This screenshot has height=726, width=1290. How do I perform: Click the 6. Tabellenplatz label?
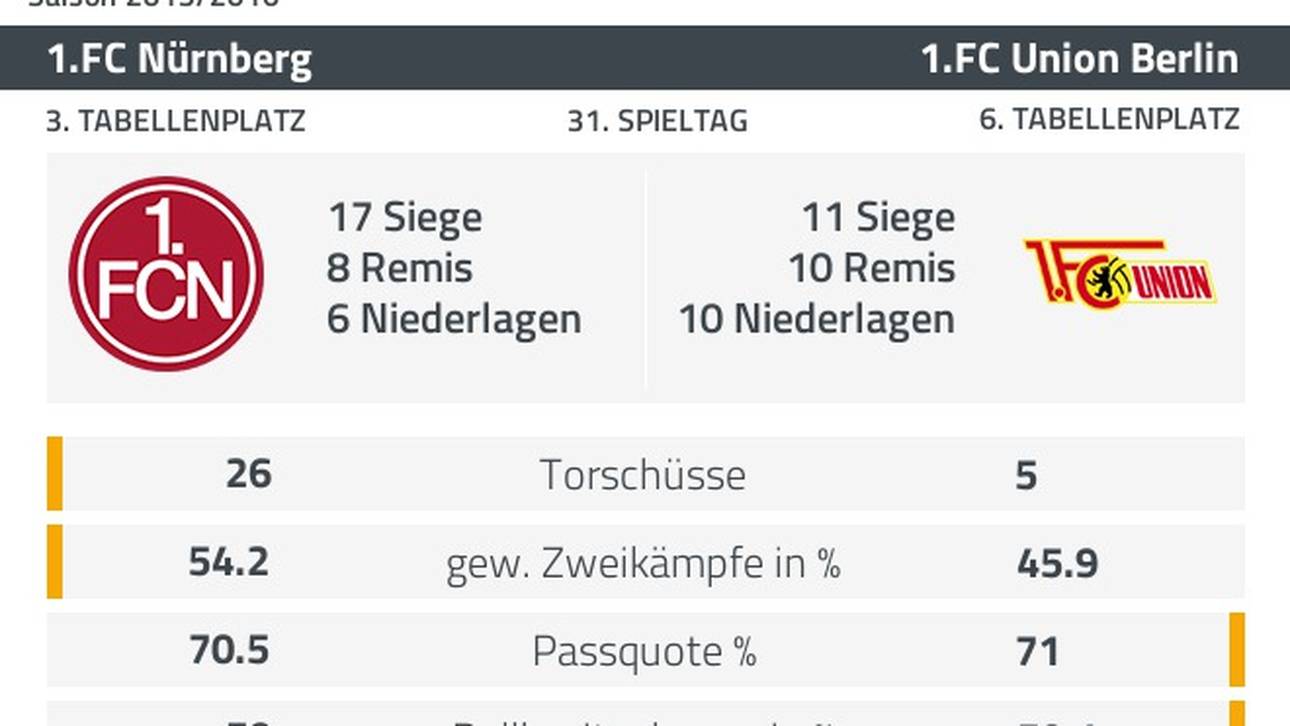click(x=1109, y=120)
